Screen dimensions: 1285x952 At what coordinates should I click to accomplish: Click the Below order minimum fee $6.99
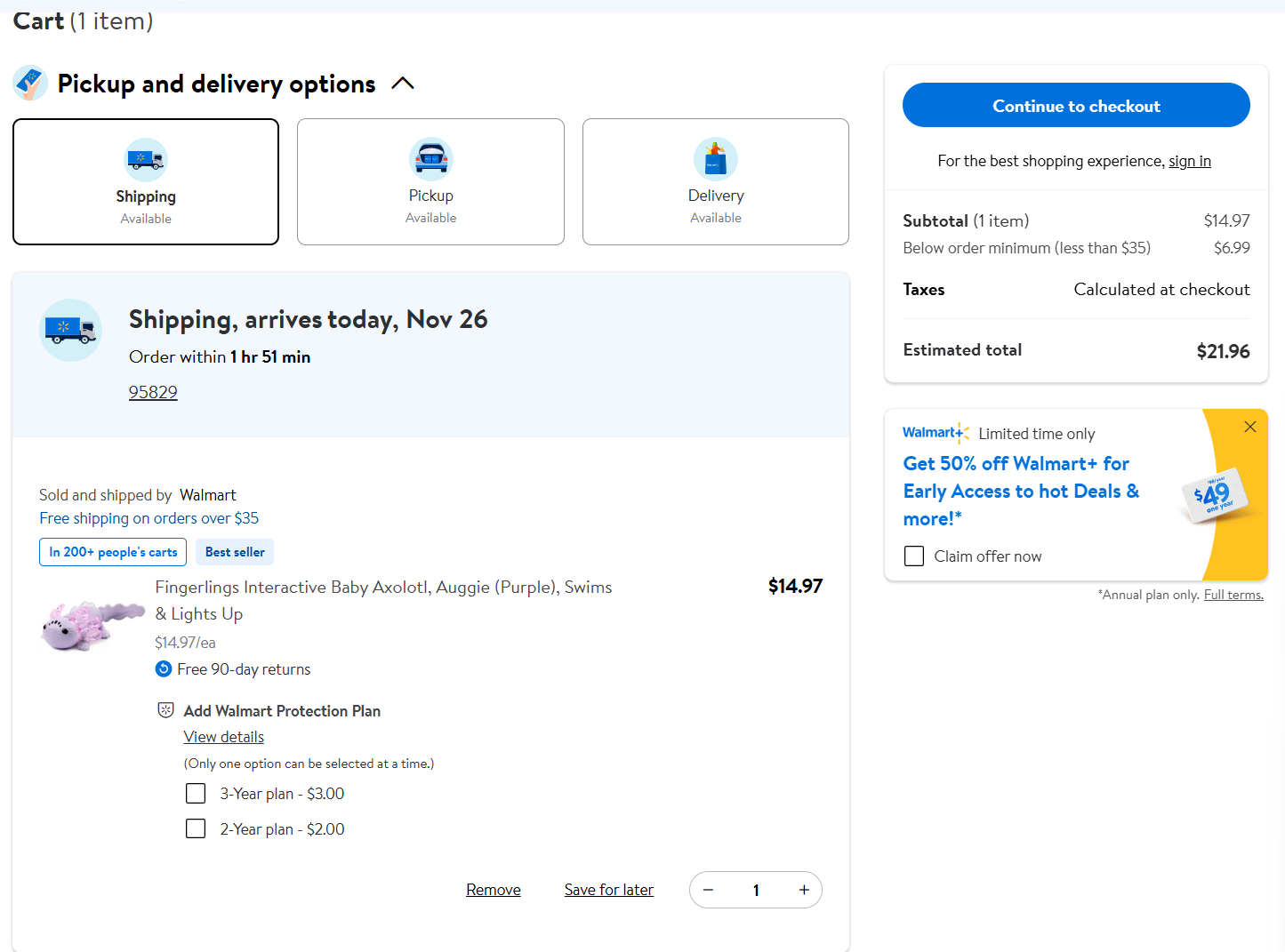click(1232, 248)
